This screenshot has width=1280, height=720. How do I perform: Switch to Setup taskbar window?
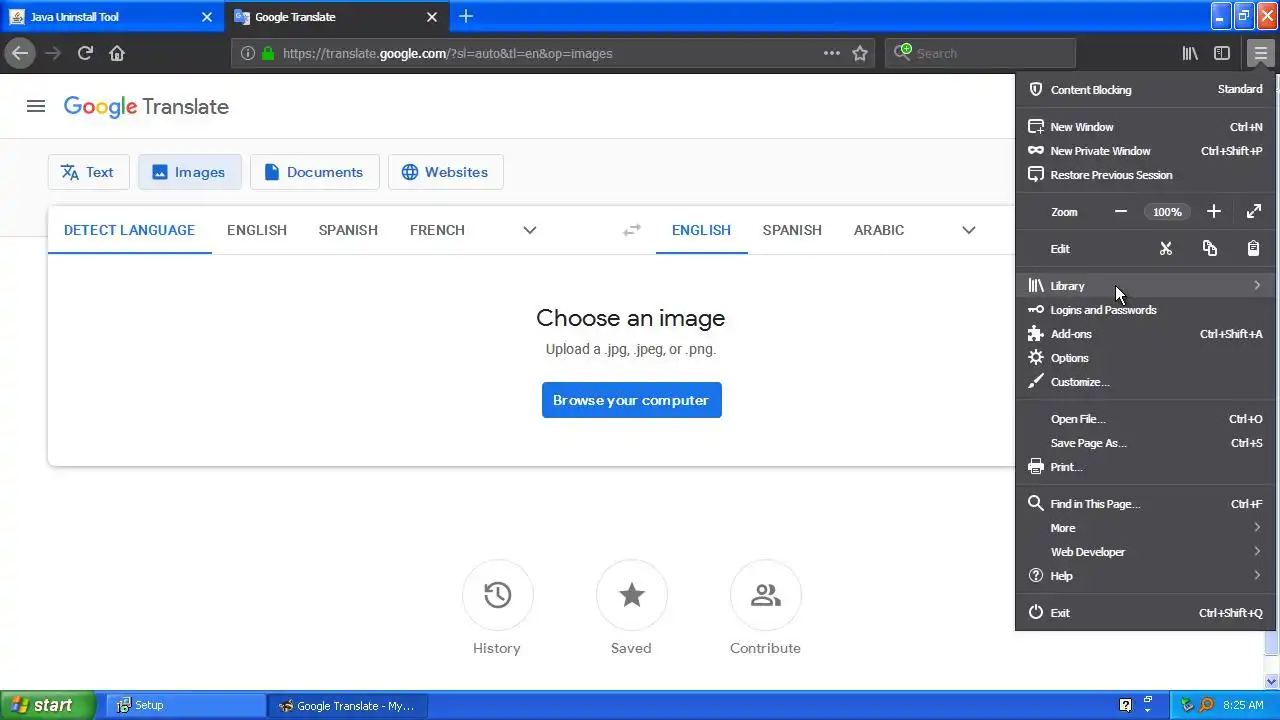click(185, 705)
